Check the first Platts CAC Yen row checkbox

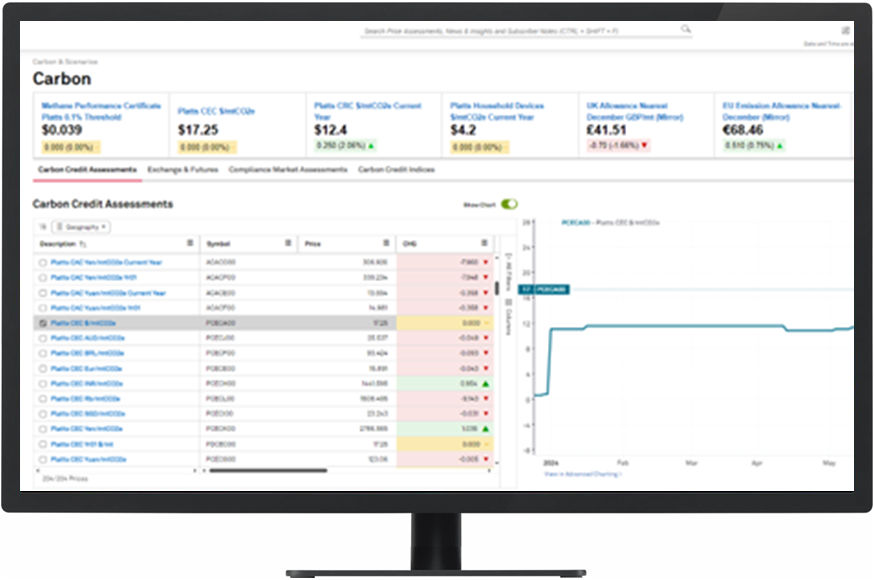pyautogui.click(x=42, y=263)
